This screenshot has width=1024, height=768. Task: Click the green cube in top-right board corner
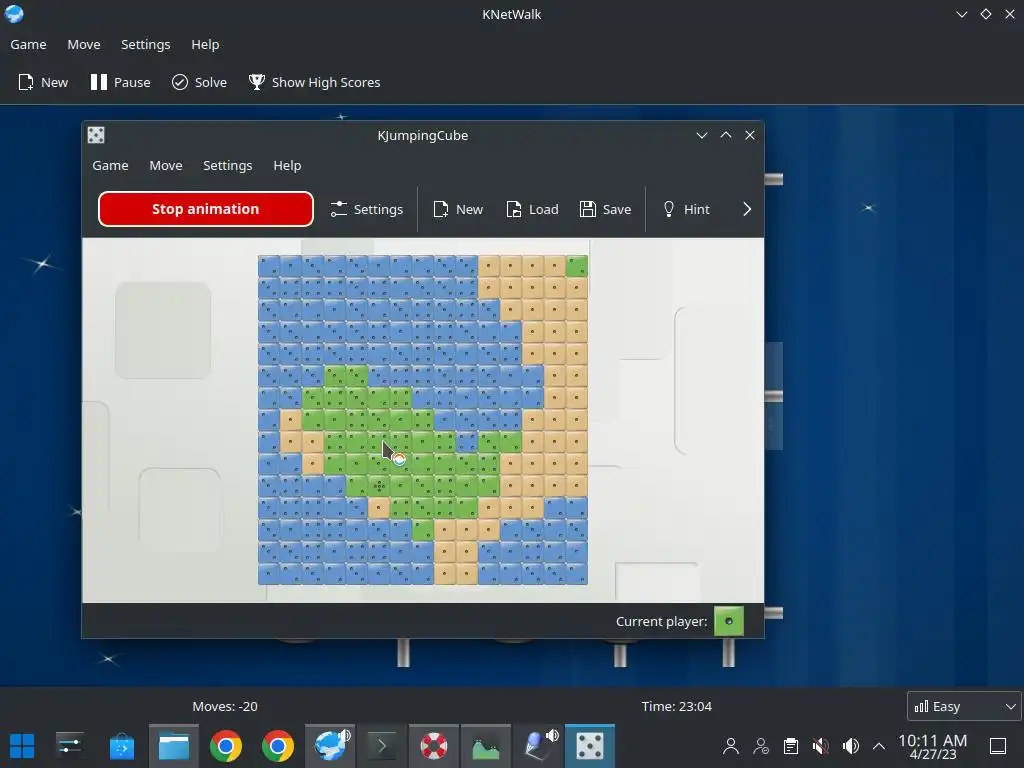(577, 266)
